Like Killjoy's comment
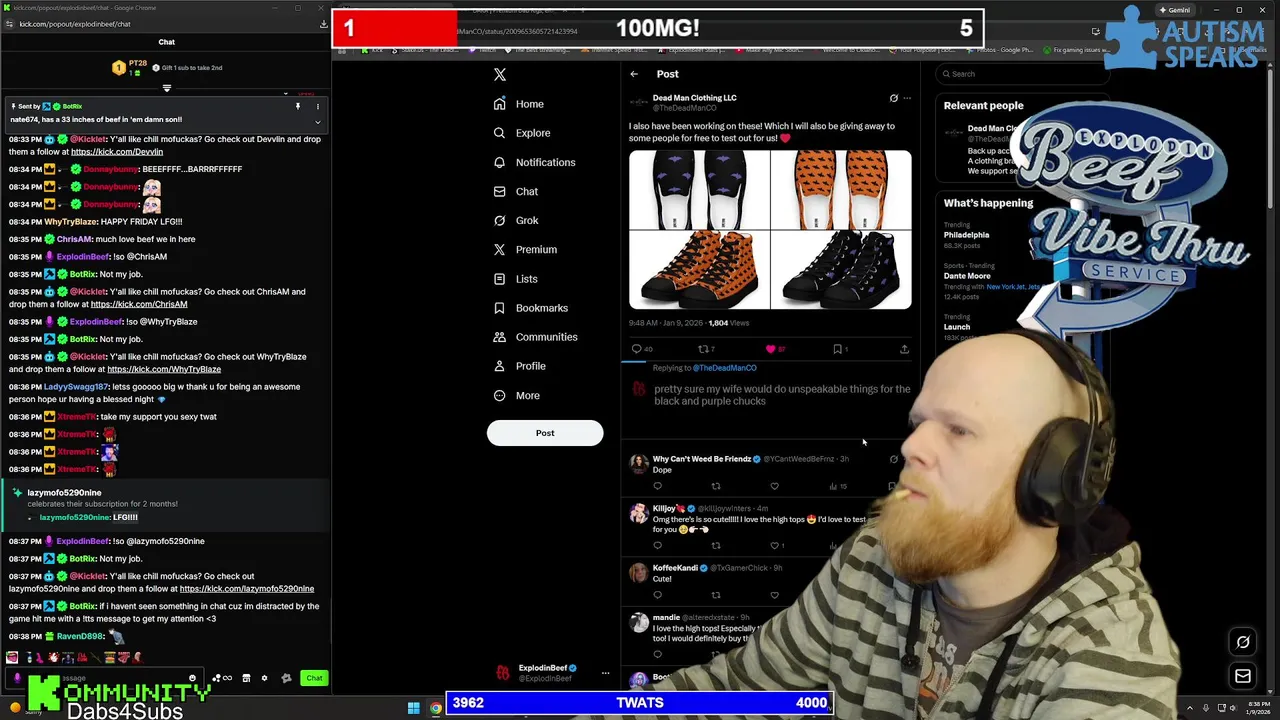 point(776,546)
